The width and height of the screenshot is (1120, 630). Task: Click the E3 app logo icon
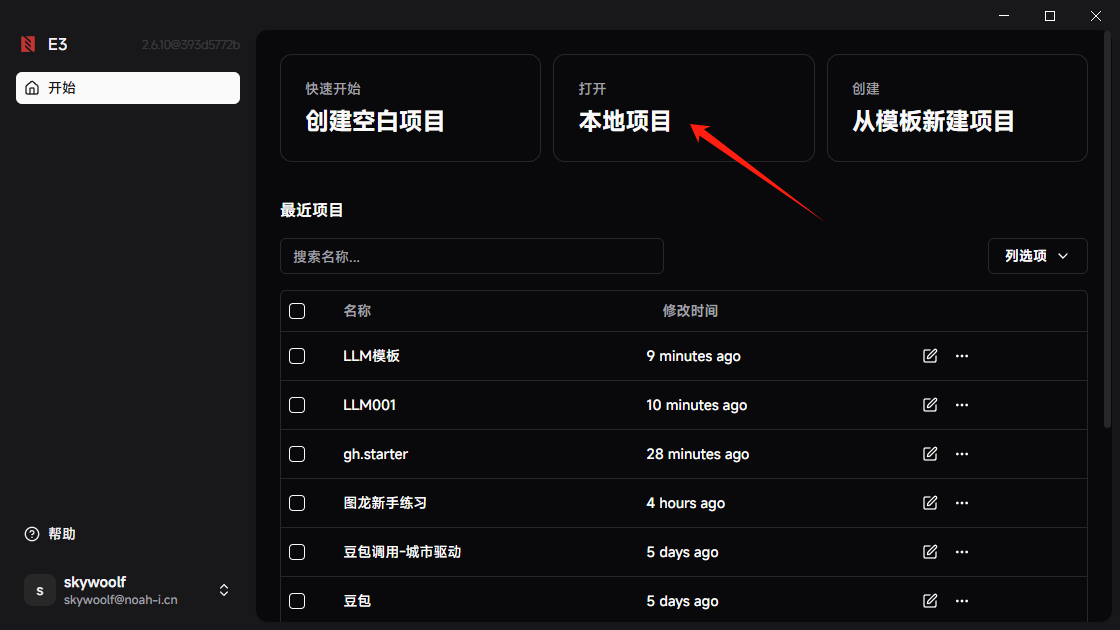[28, 44]
